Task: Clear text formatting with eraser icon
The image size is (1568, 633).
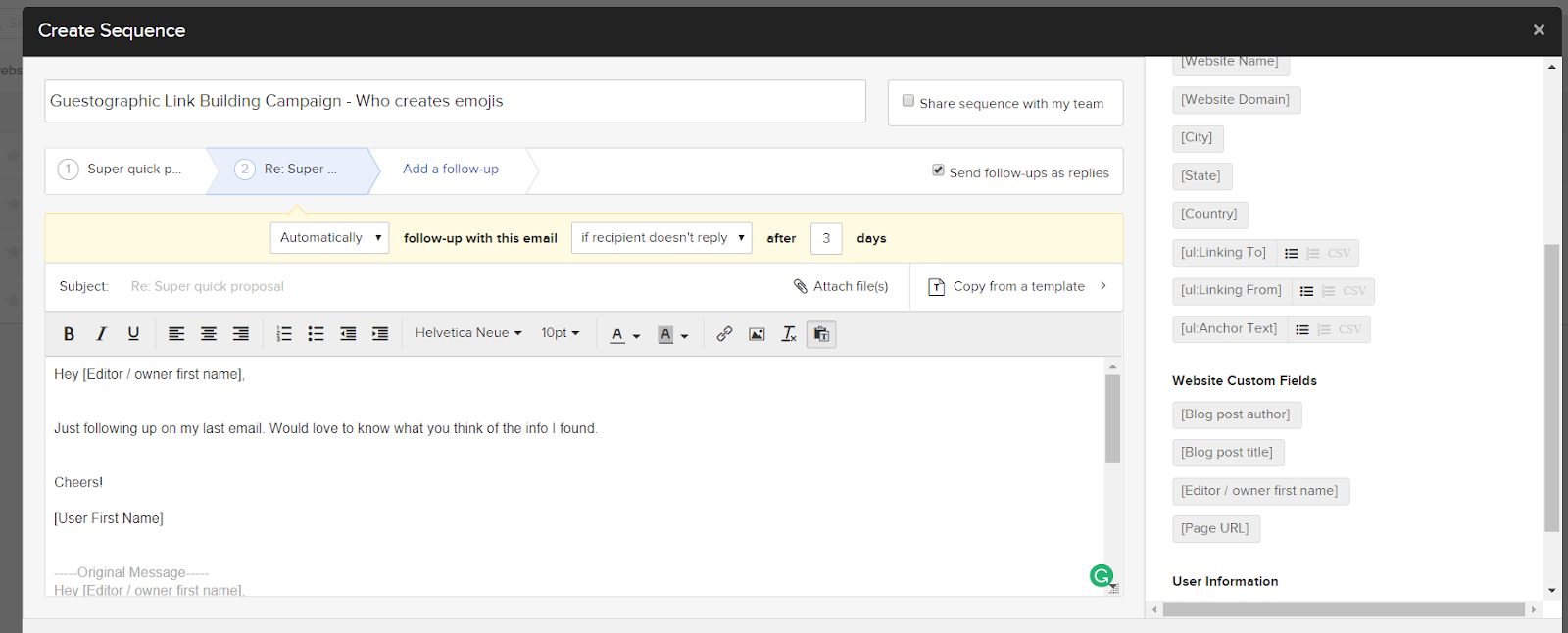Action: 789,334
